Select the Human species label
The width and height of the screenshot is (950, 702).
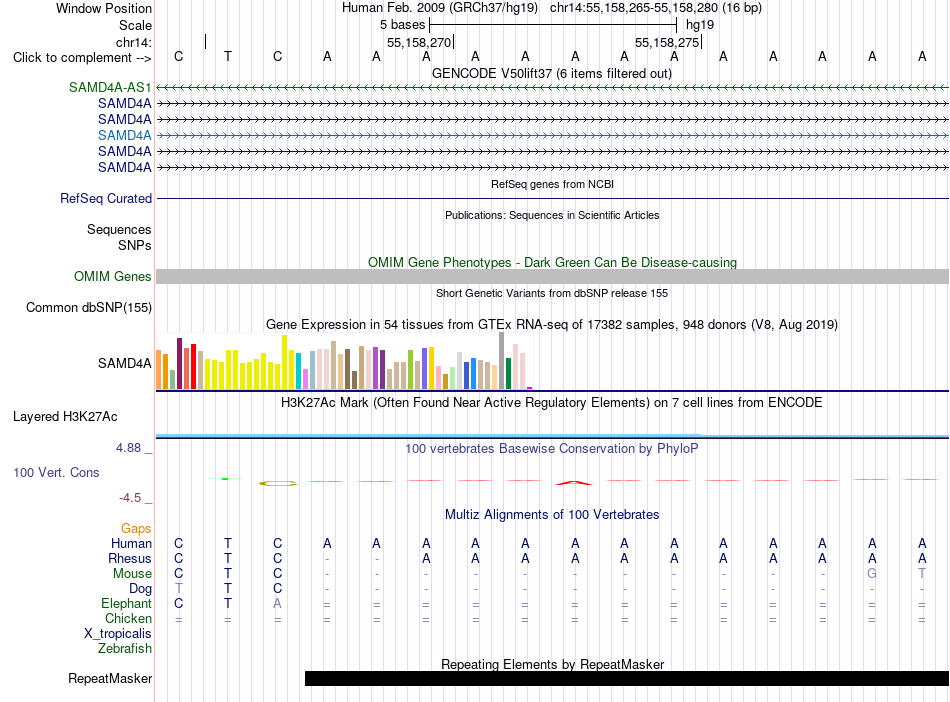tap(131, 543)
